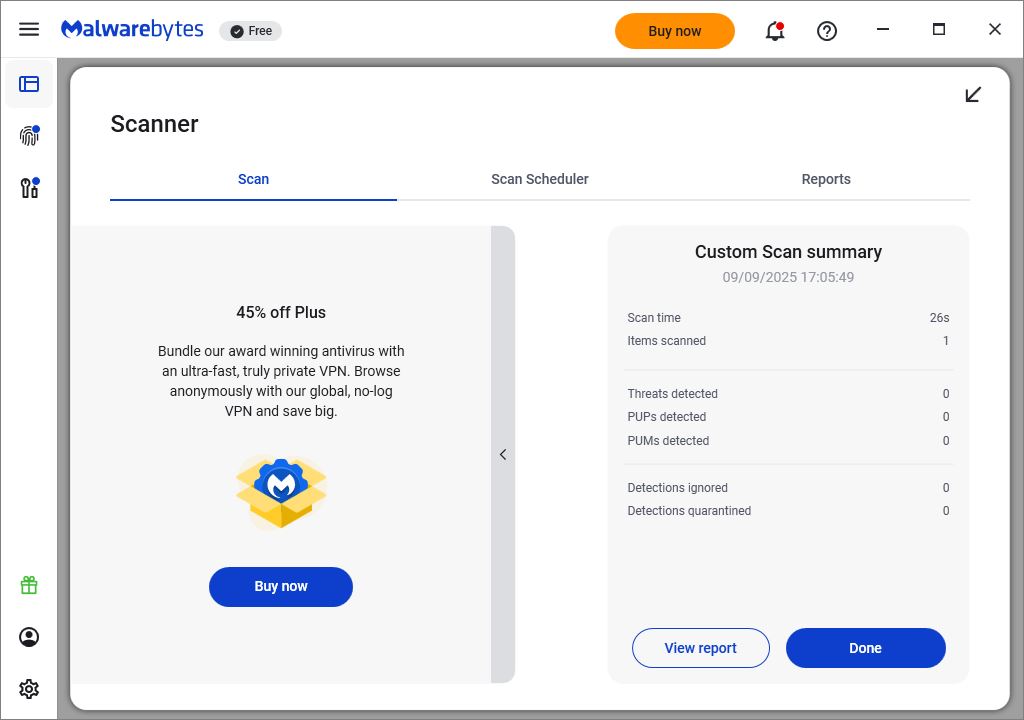Select the timestamp '09/09/2025 17:05:49'

(x=788, y=277)
